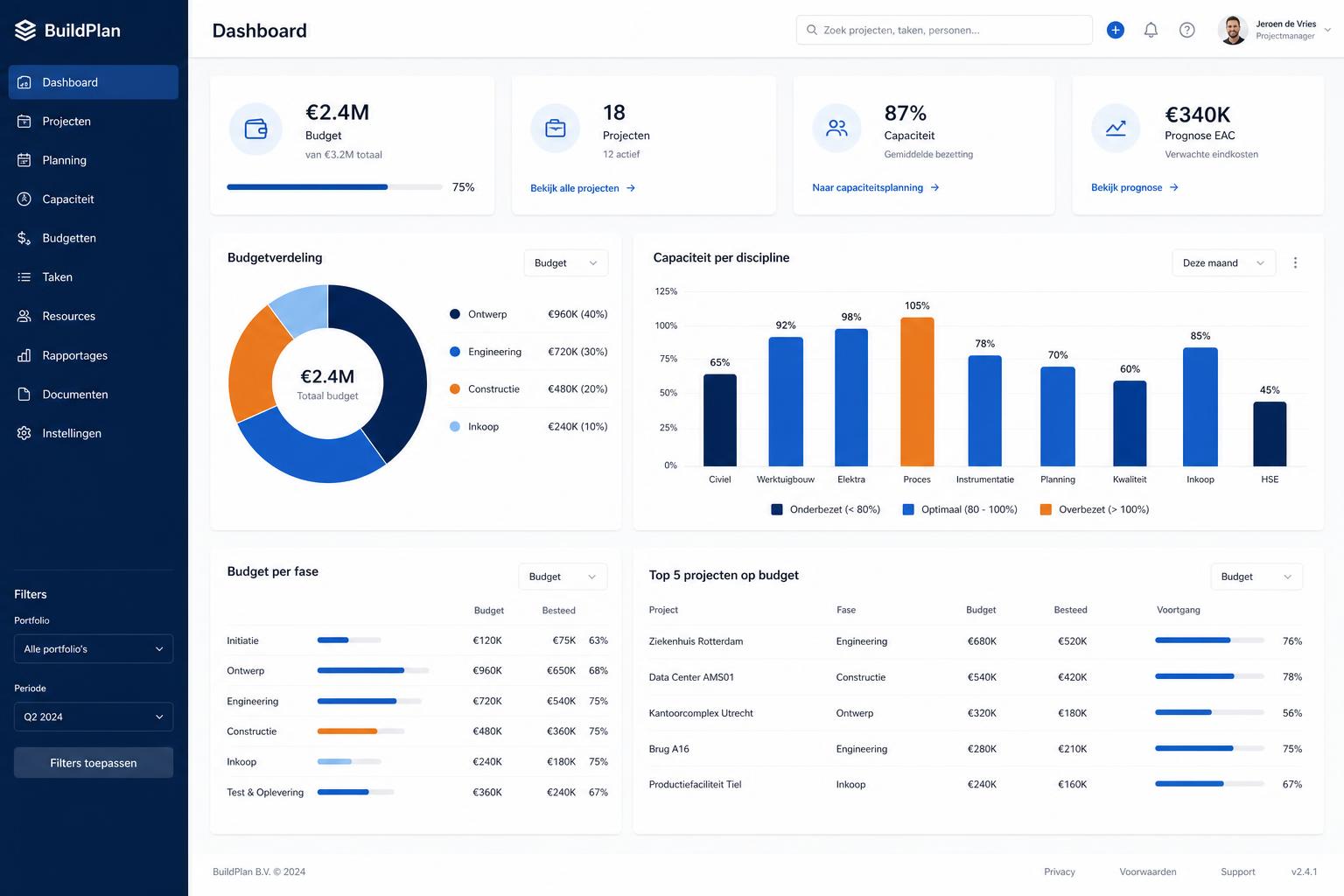The image size is (1344, 896).
Task: Click the wallet icon on Budget card
Action: (255, 129)
